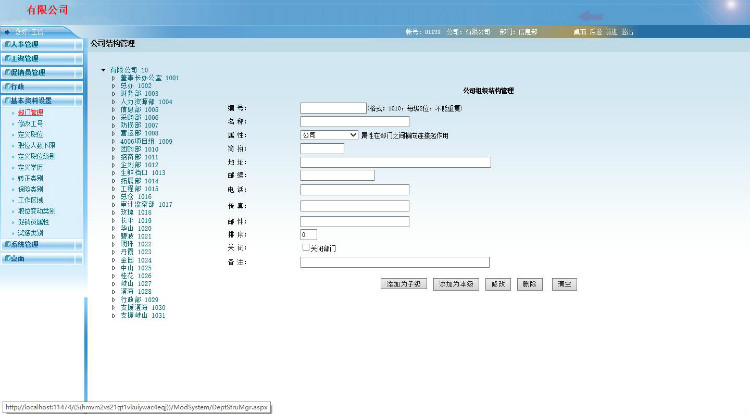Collapse the root company node 10
This screenshot has width=750, height=414.
pyautogui.click(x=103, y=70)
